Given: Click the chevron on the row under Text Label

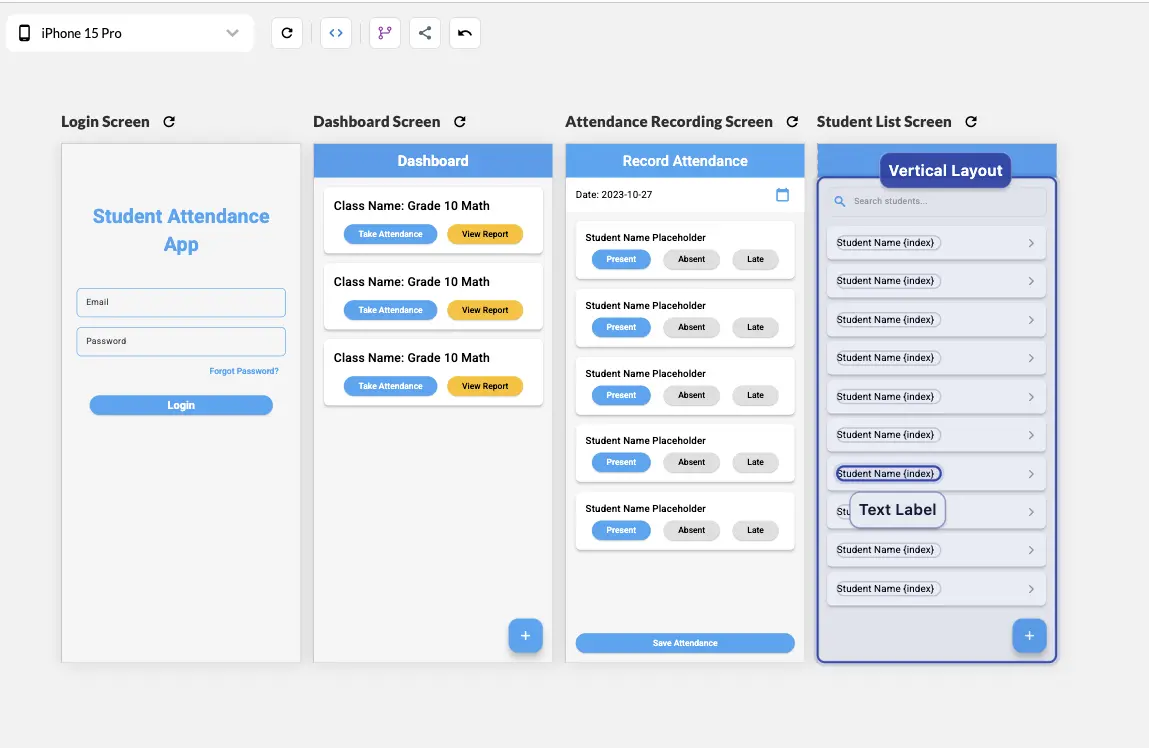Looking at the screenshot, I should pos(1031,512).
